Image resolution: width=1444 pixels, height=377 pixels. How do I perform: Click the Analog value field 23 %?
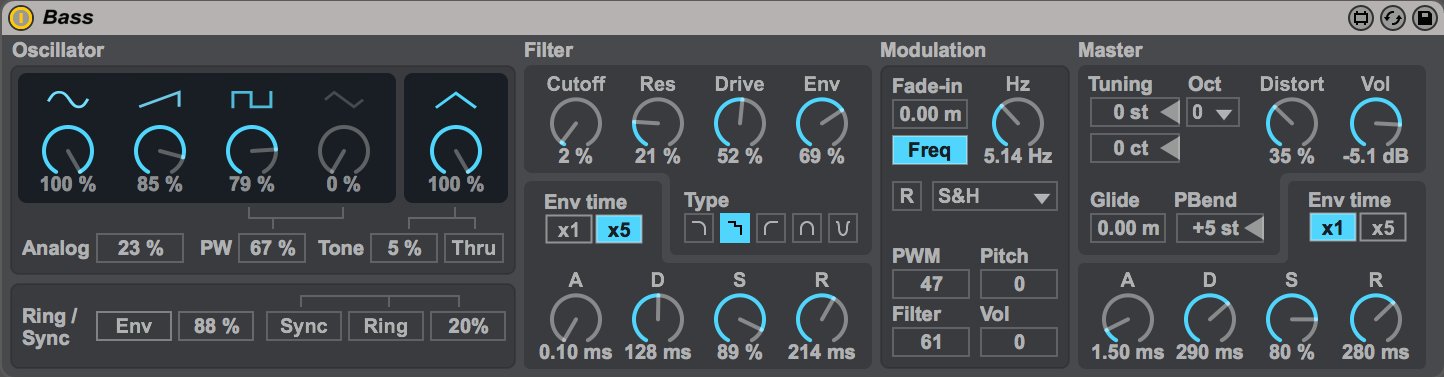pyautogui.click(x=140, y=249)
